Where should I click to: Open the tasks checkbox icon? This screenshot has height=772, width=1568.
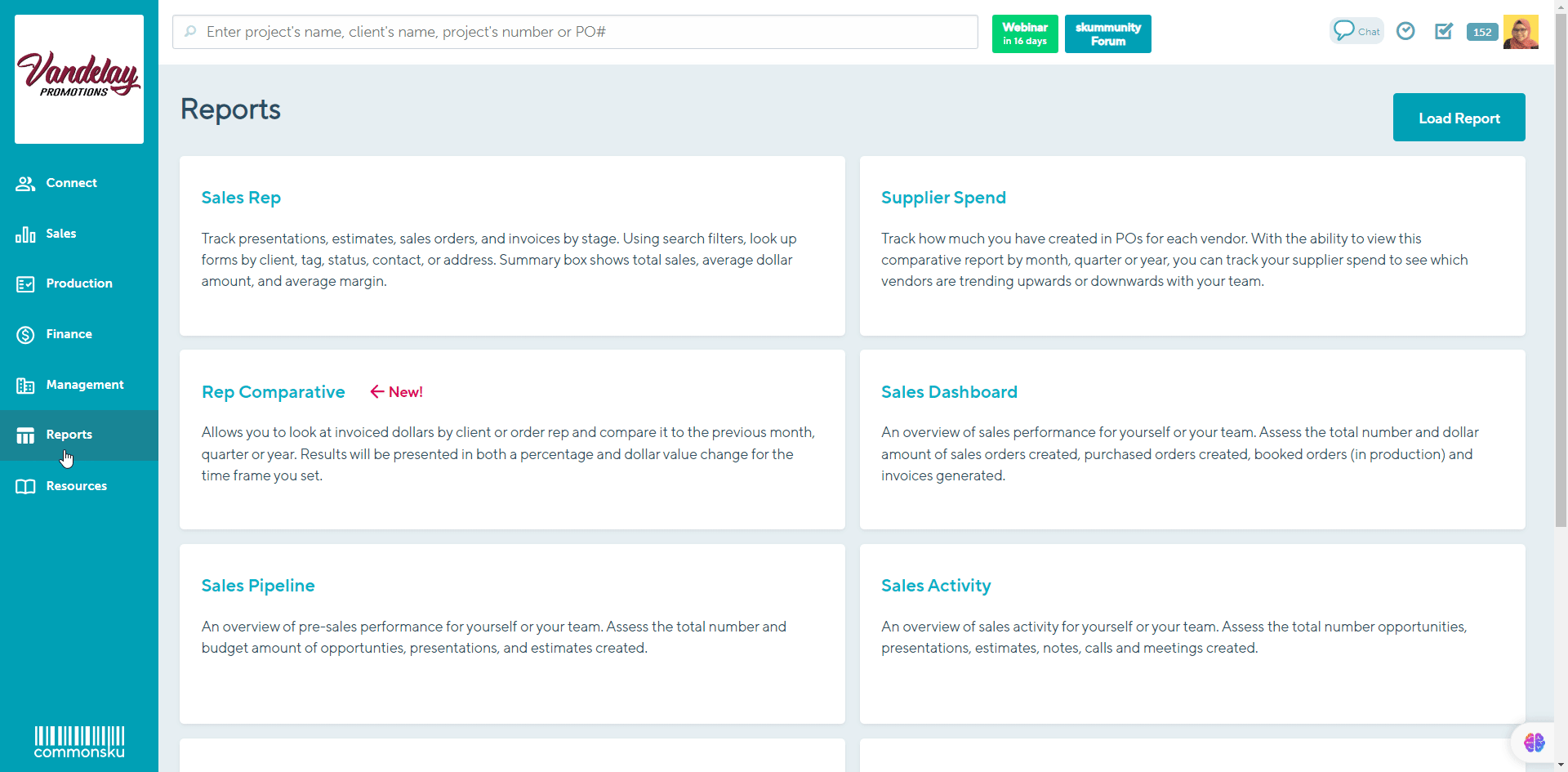[x=1443, y=31]
